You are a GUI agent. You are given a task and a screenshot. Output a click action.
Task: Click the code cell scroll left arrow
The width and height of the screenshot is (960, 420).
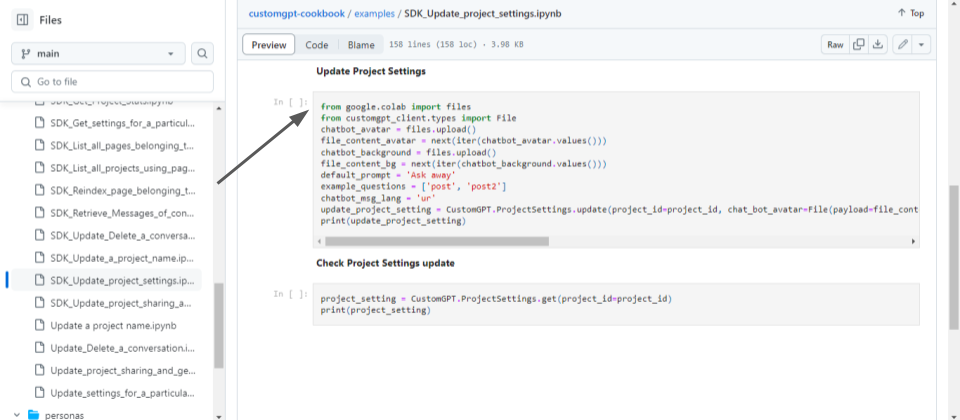tap(319, 241)
